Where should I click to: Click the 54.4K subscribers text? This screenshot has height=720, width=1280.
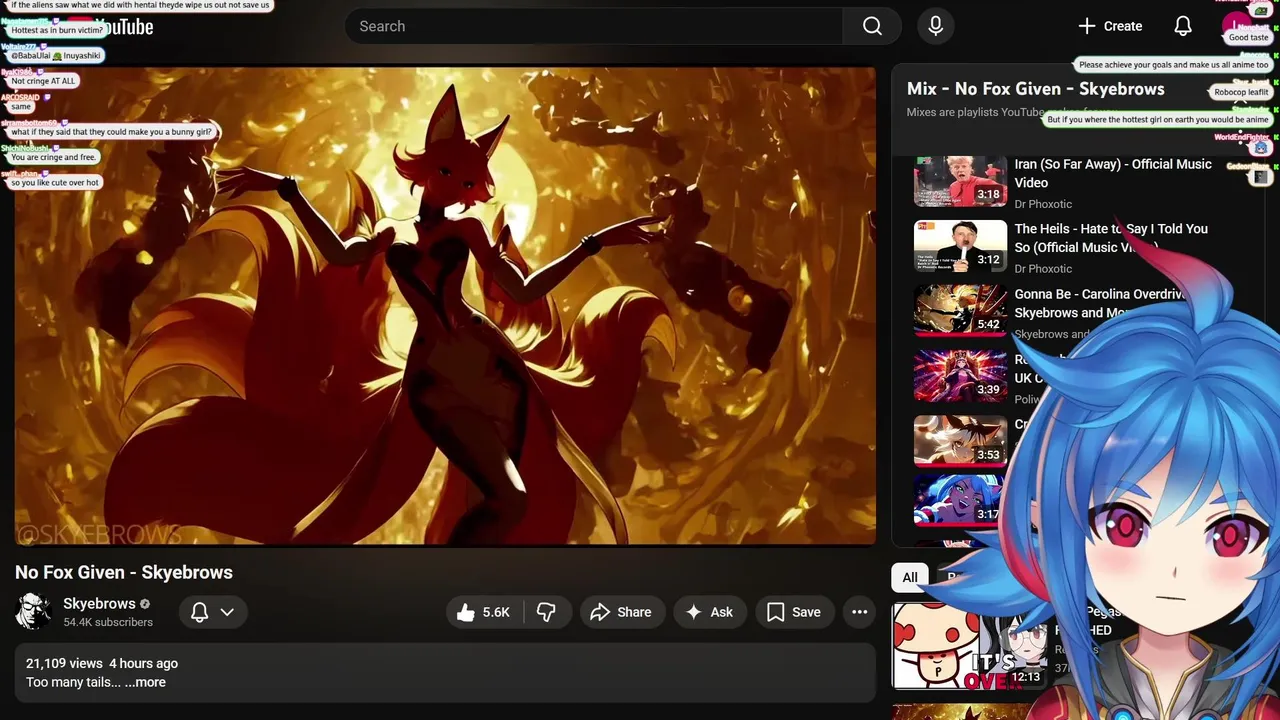(108, 622)
